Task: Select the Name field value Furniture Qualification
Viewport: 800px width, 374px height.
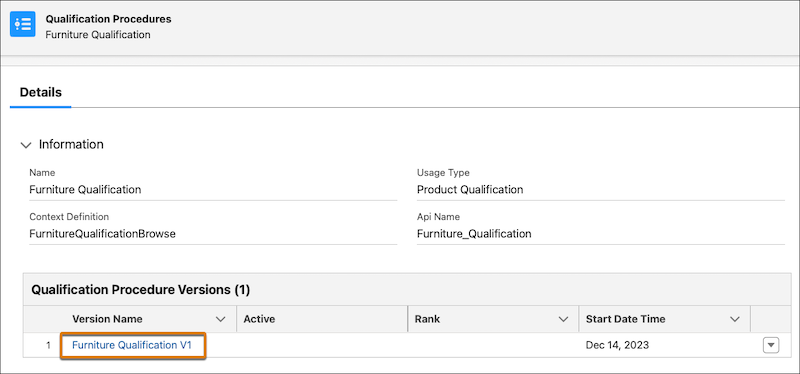Action: pyautogui.click(x=85, y=190)
